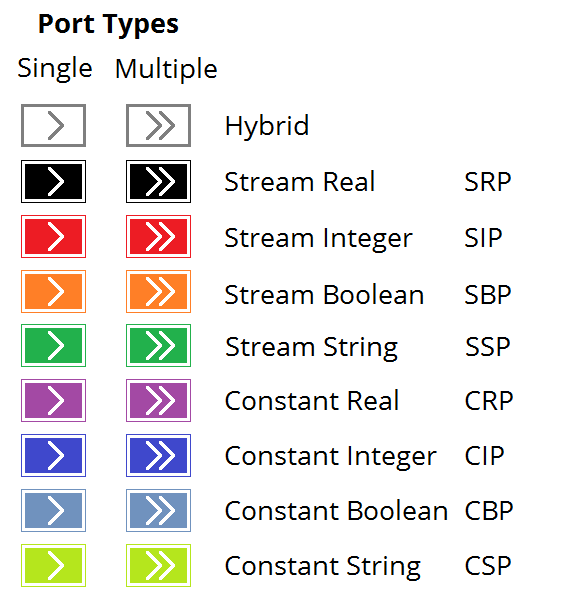The height and width of the screenshot is (611, 562).
Task: Click the green single Stream String port
Action: coord(53,345)
